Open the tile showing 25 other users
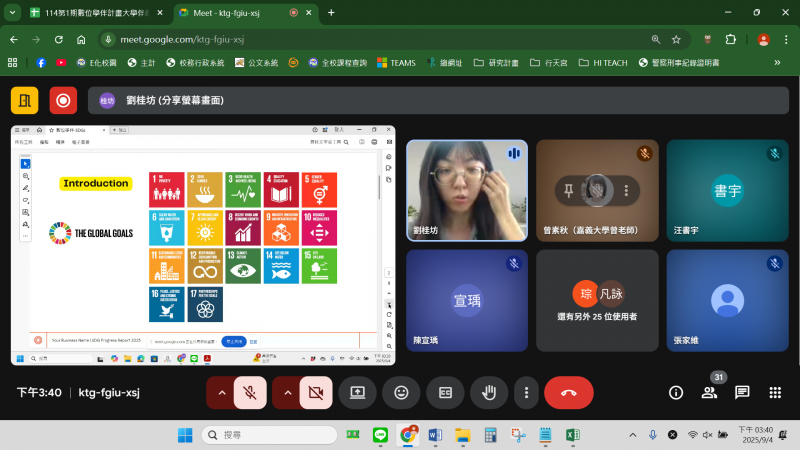Viewport: 800px width, 450px height. coord(597,298)
